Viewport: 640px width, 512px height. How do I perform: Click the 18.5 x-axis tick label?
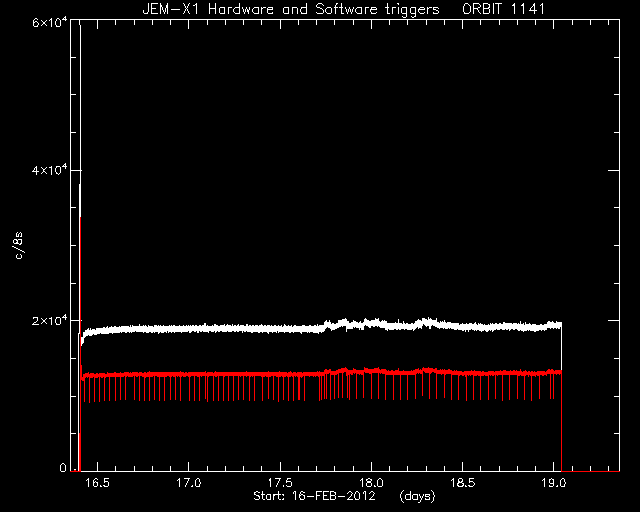pyautogui.click(x=462, y=483)
